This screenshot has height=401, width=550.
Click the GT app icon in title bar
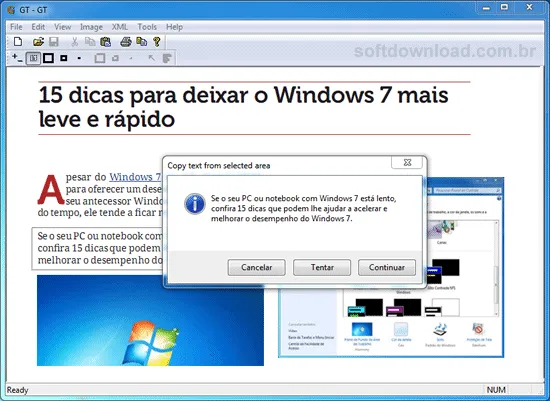[11, 10]
